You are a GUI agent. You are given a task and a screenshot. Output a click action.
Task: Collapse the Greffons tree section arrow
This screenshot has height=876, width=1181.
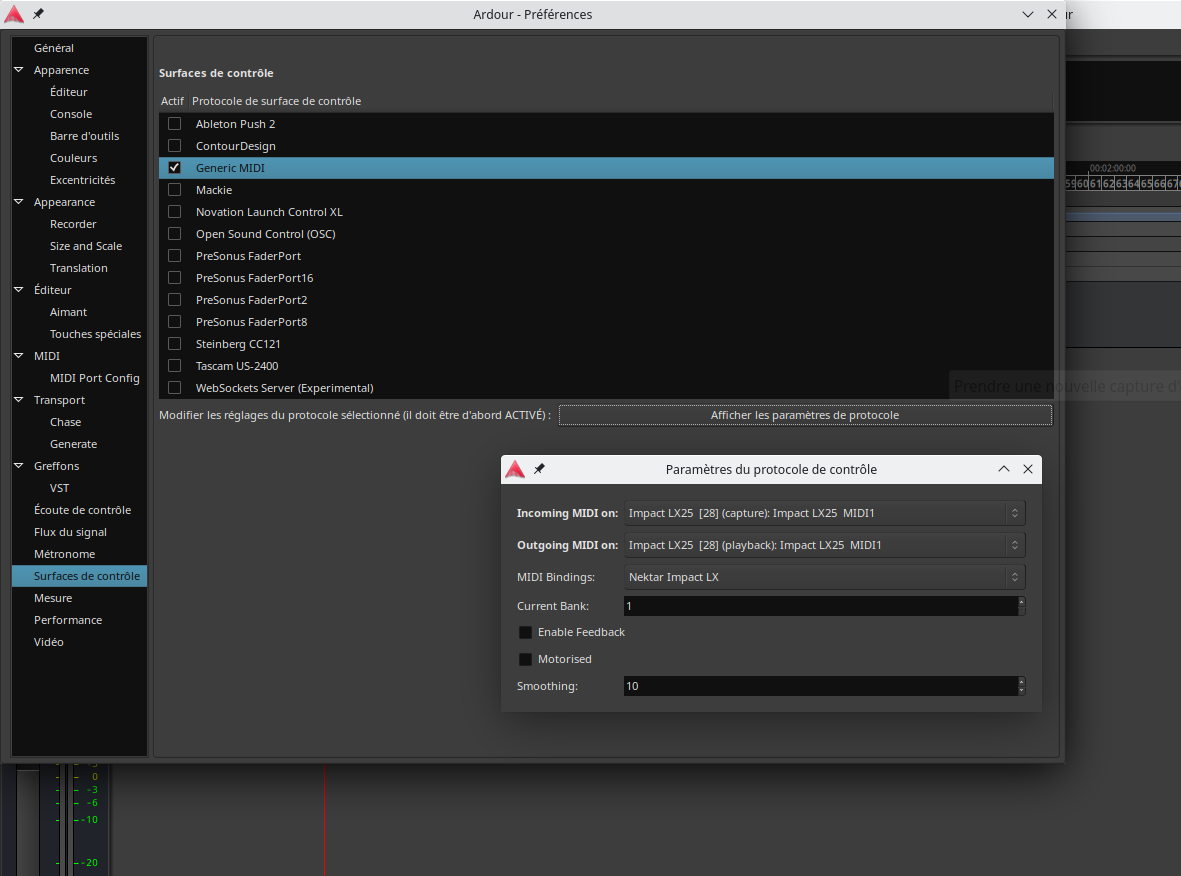point(19,465)
